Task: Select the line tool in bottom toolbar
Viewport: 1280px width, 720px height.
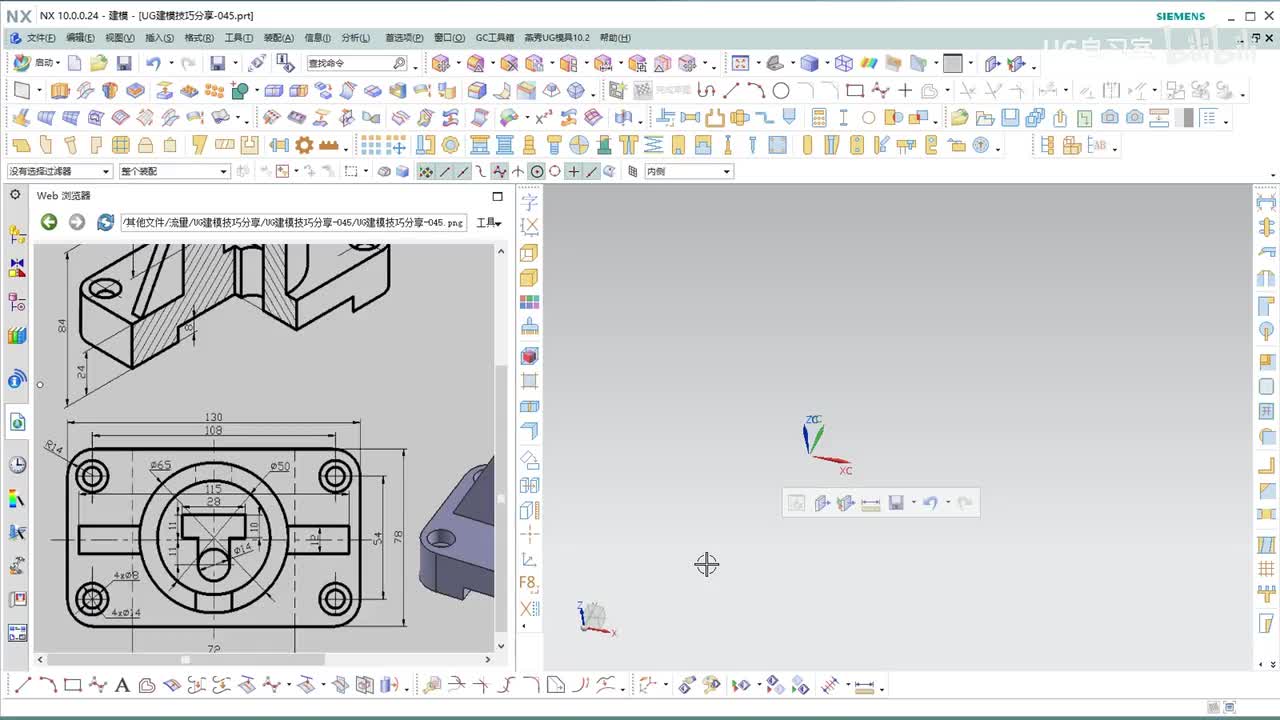Action: click(22, 686)
